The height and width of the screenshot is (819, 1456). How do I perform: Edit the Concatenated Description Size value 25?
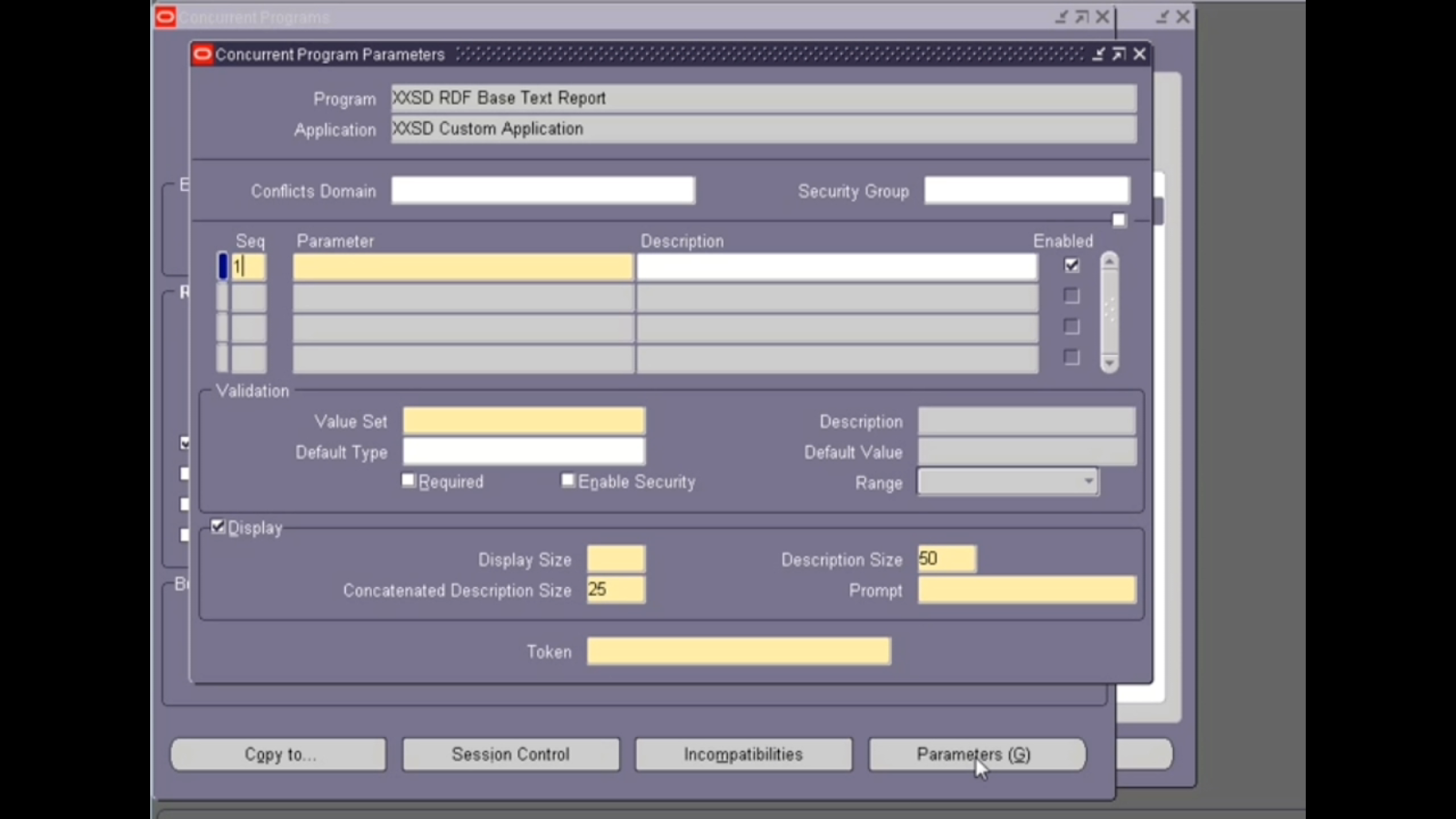tap(614, 590)
